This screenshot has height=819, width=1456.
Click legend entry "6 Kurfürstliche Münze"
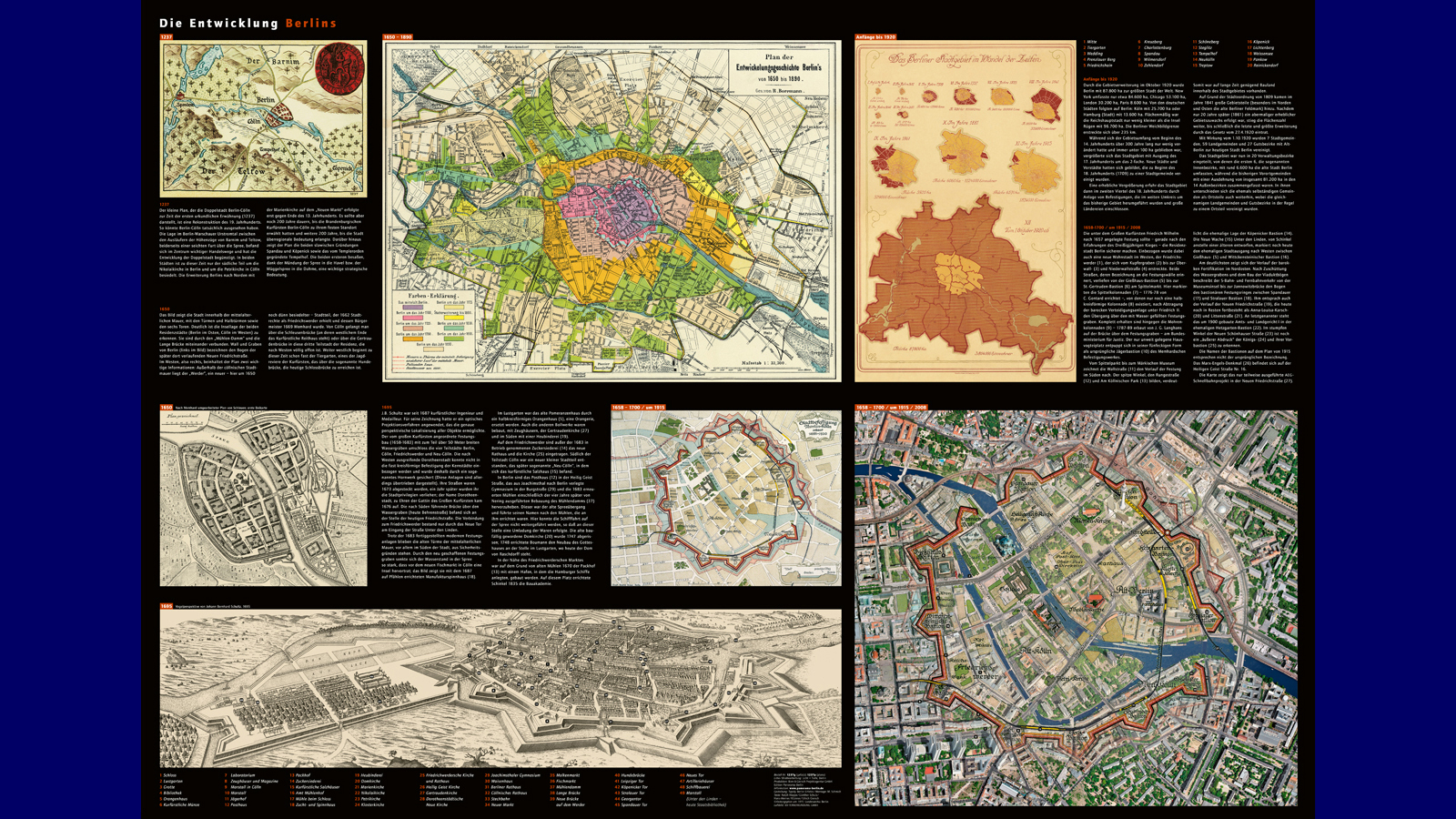(x=179, y=804)
